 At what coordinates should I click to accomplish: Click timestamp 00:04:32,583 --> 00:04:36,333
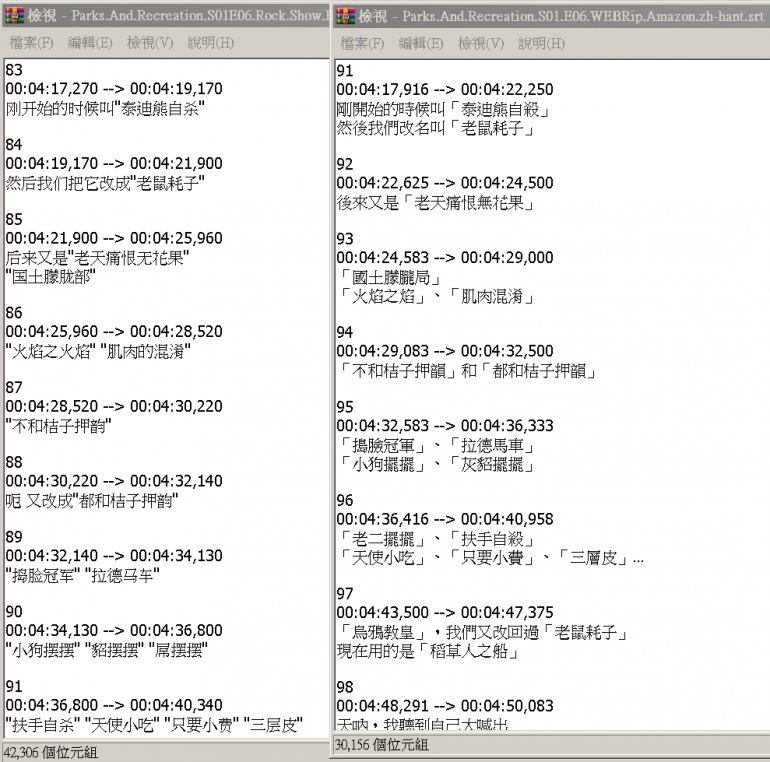445,426
